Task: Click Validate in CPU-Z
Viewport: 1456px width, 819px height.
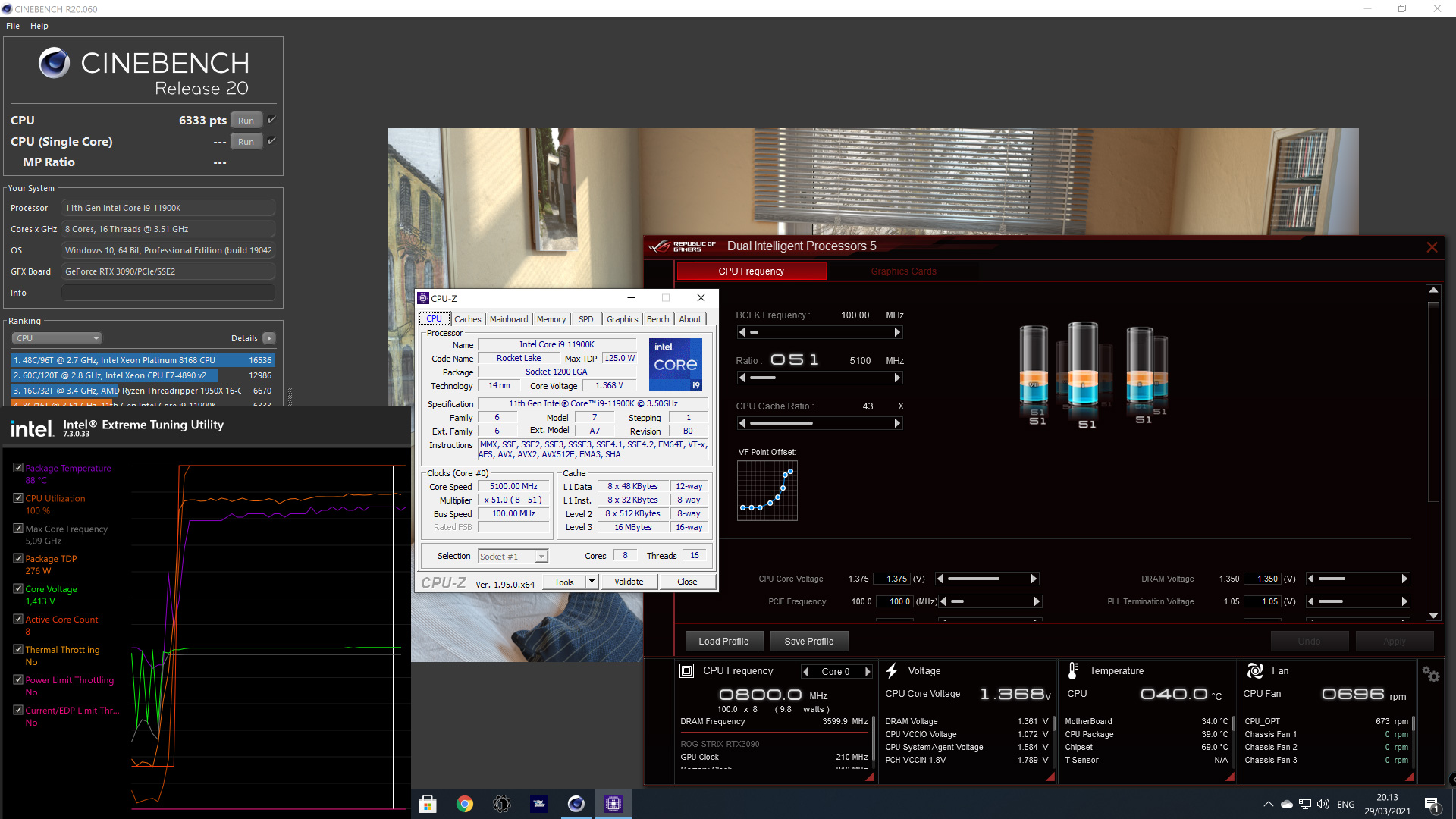Action: pyautogui.click(x=629, y=582)
